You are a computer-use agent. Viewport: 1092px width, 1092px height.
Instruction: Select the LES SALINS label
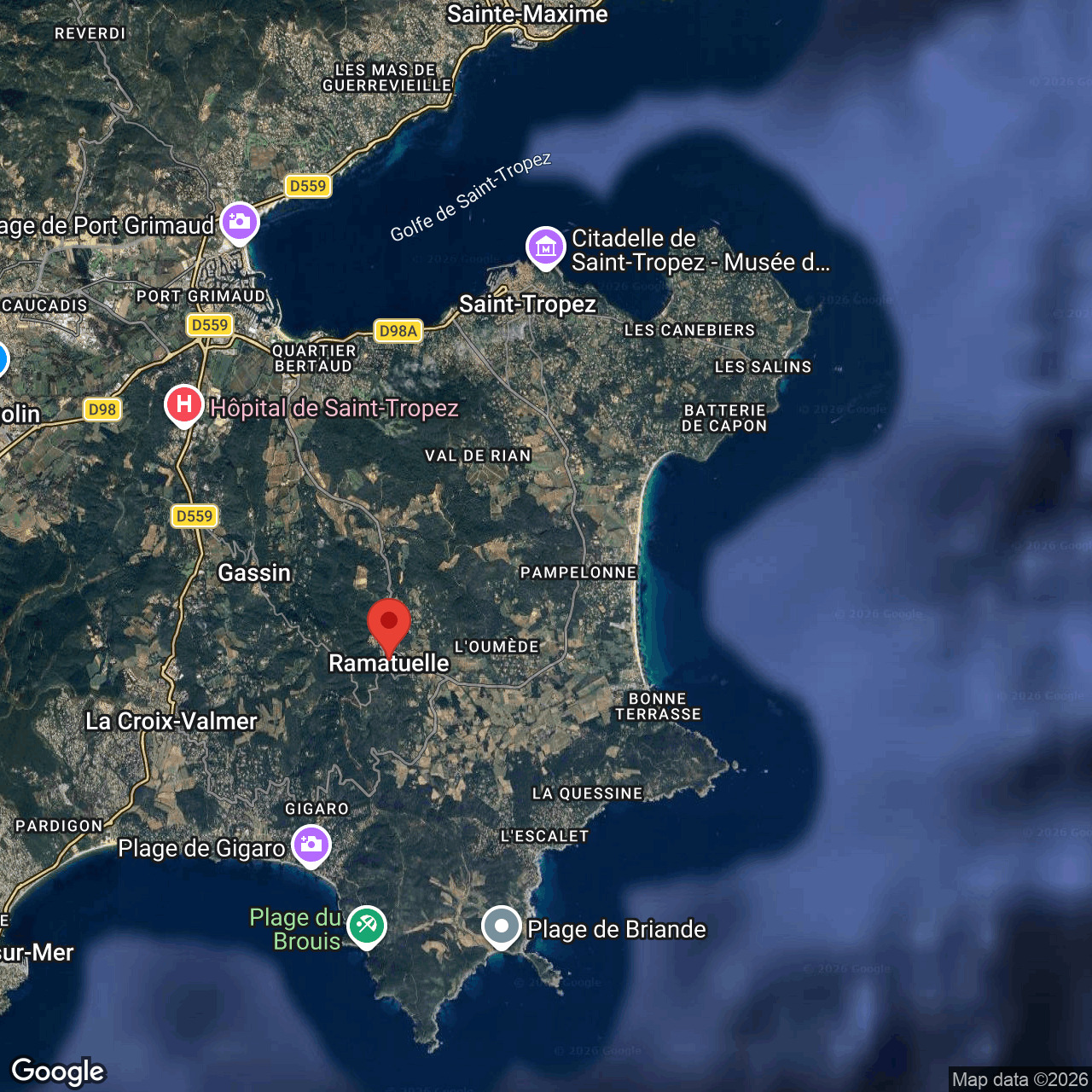763,367
